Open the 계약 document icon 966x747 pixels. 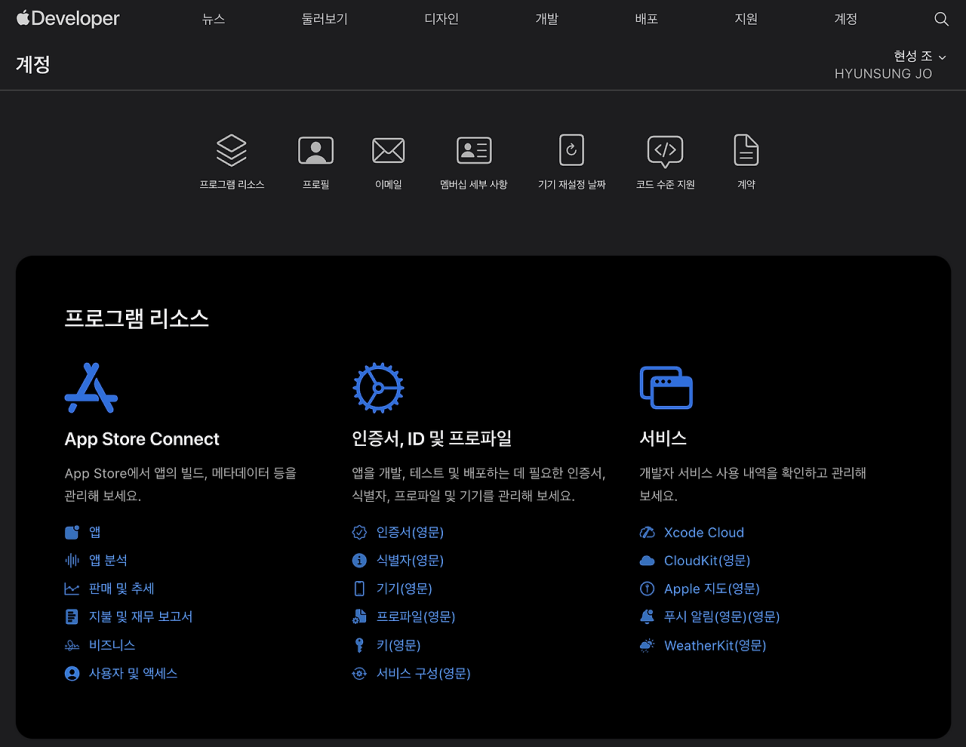coord(746,150)
